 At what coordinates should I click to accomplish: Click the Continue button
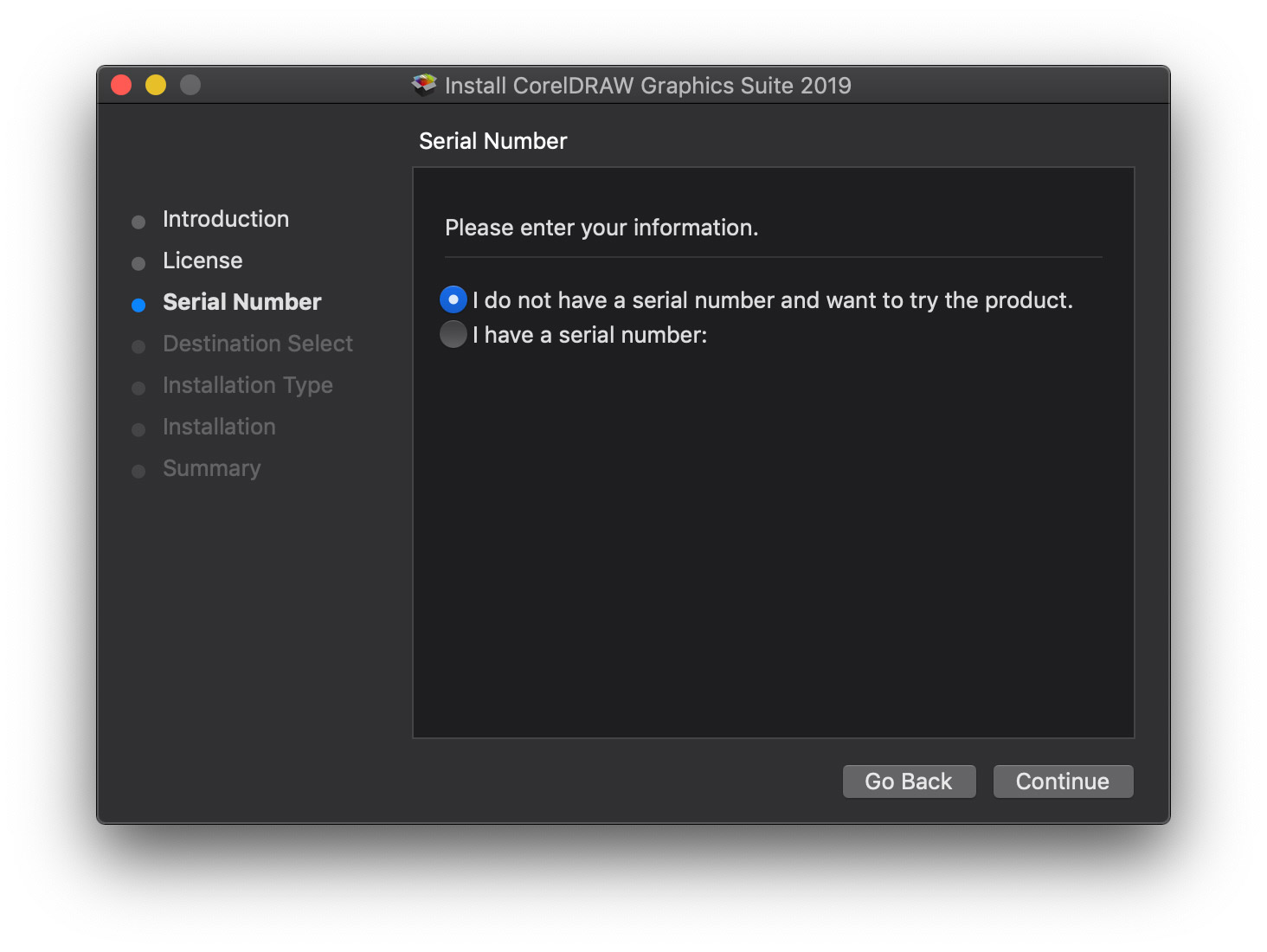[x=1063, y=781]
